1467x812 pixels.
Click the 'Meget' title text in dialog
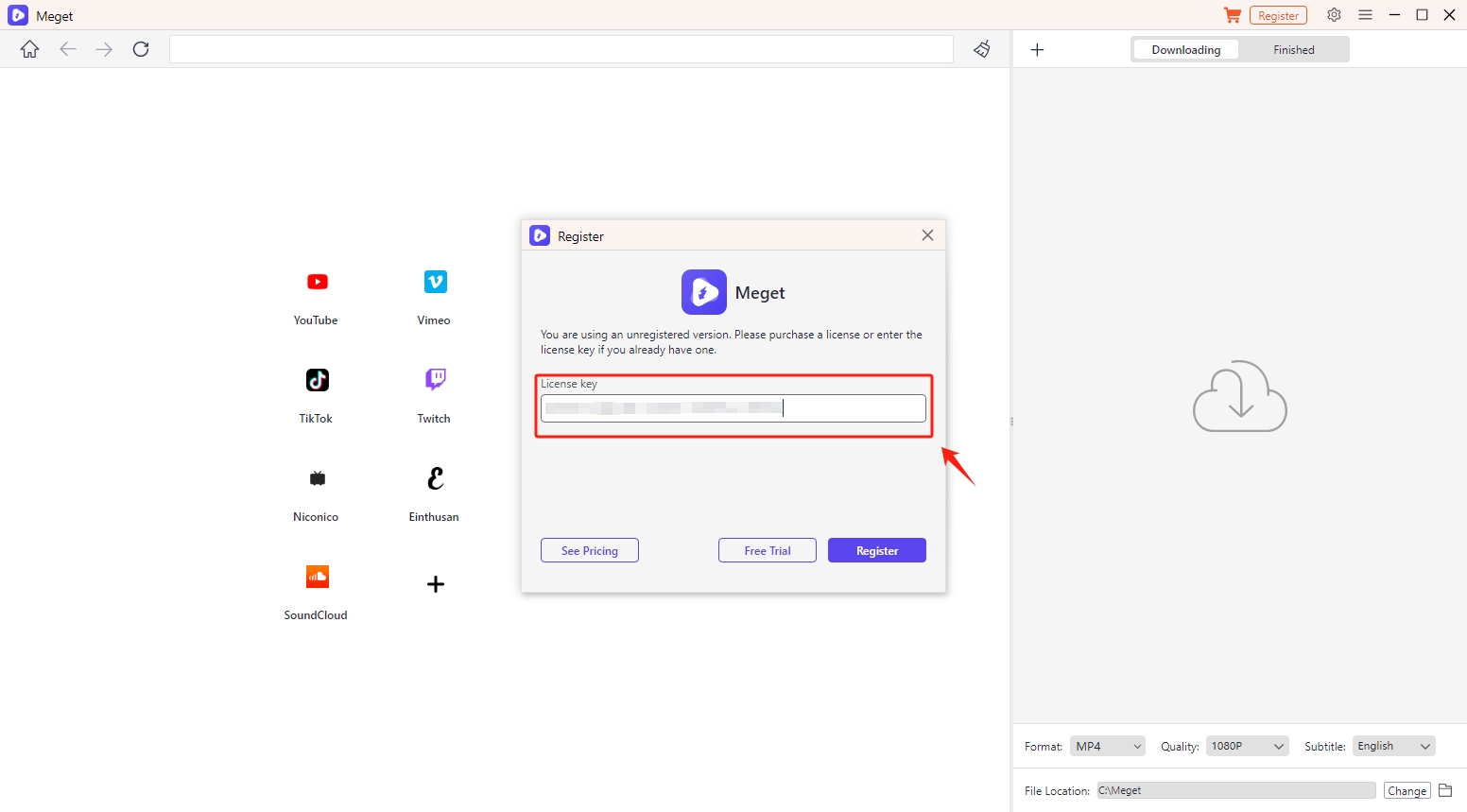click(x=760, y=293)
